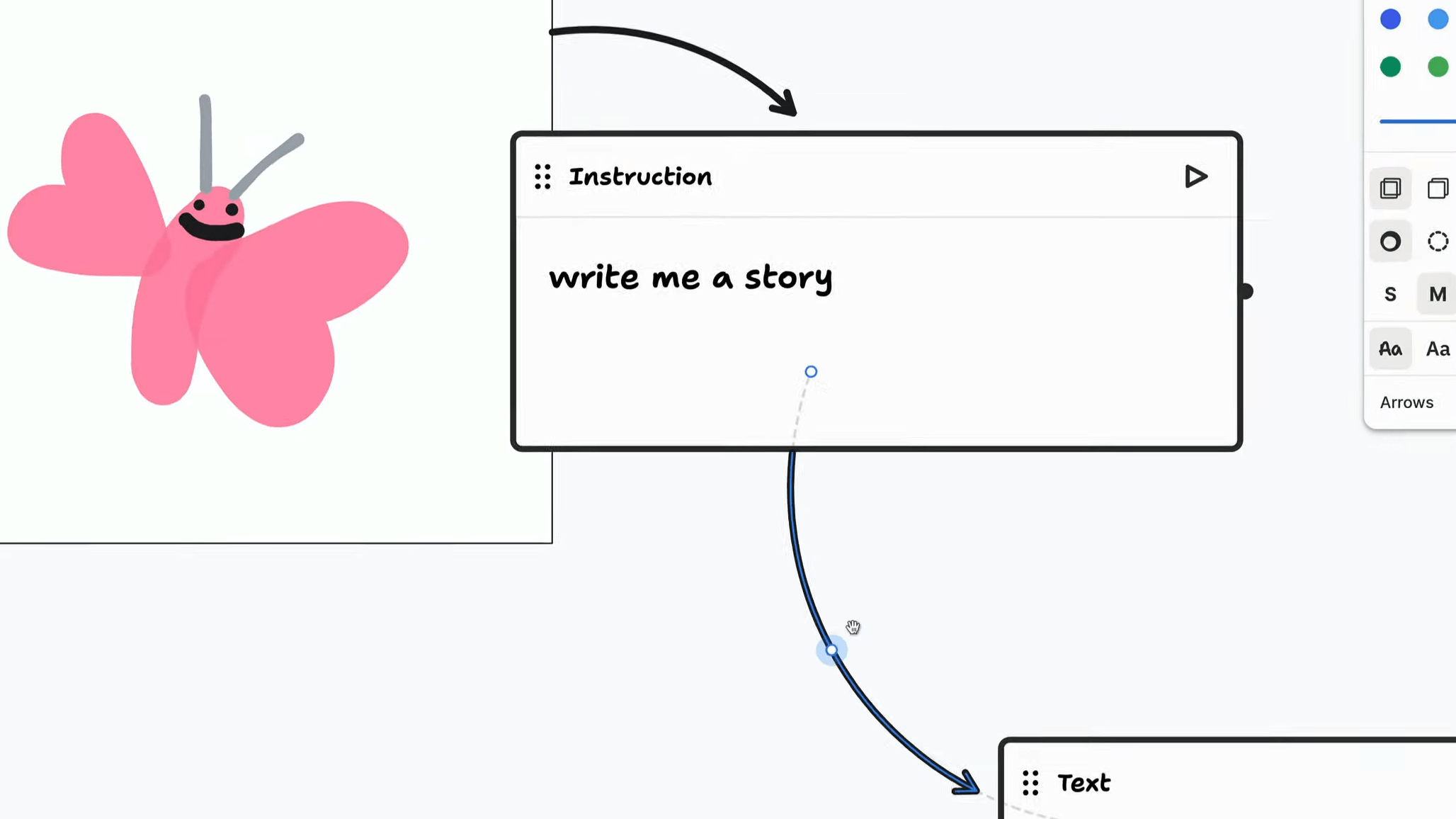Image resolution: width=1456 pixels, height=819 pixels.
Task: Click the Instruction node drag handle
Action: click(x=543, y=177)
